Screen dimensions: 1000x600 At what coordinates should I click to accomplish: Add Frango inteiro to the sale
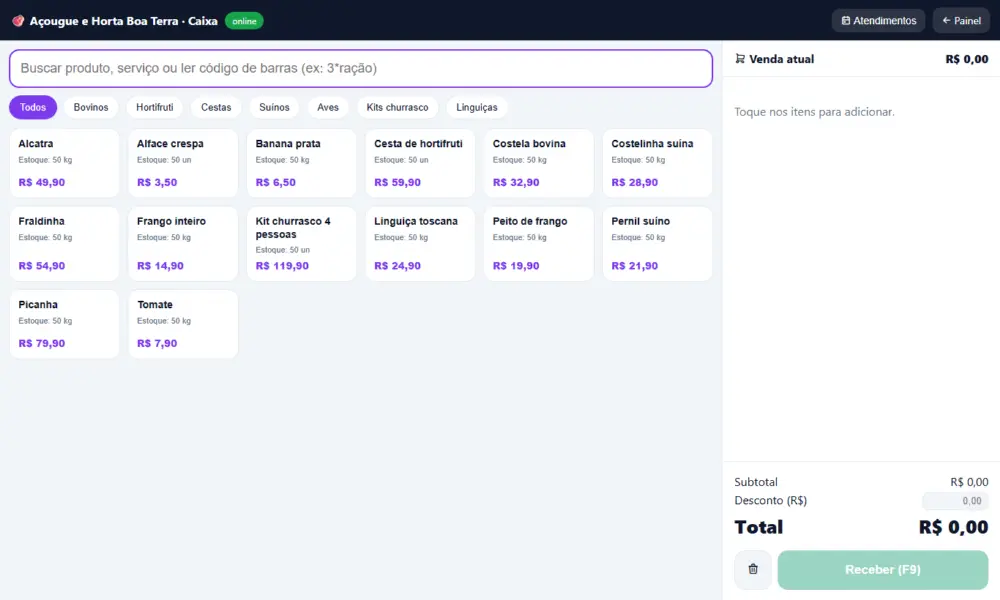coord(183,244)
